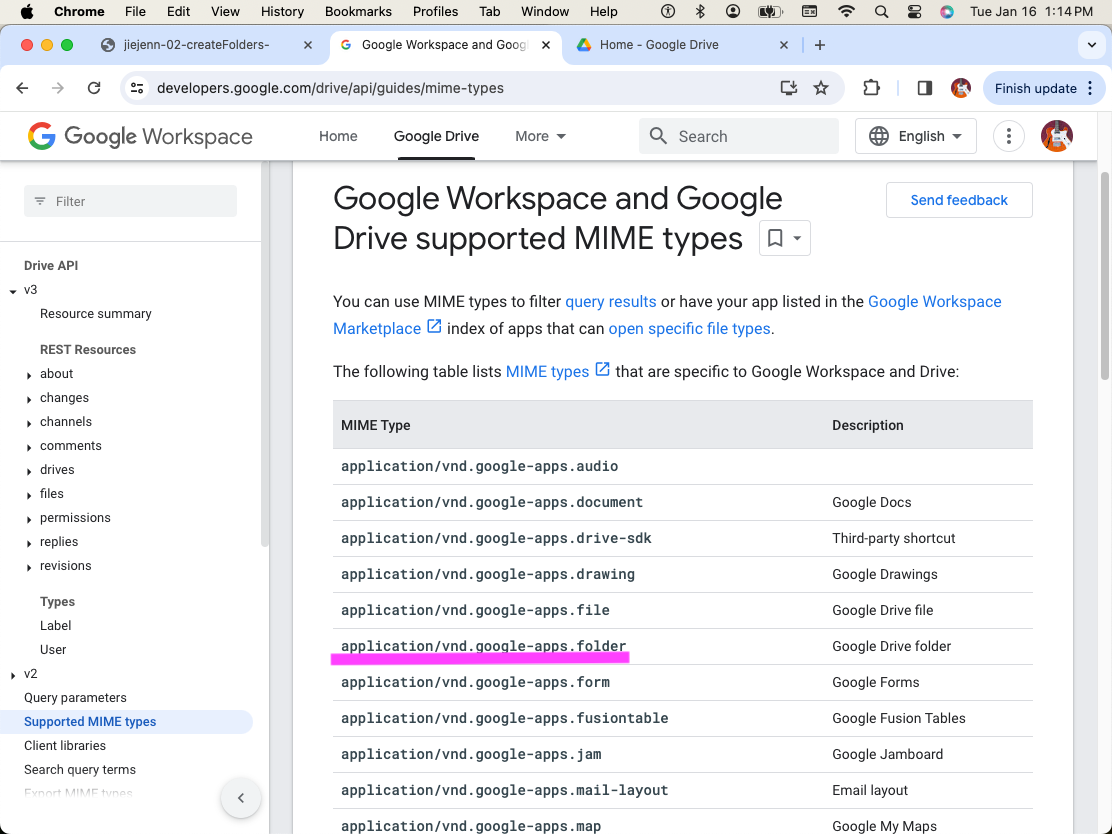Click the browser address bar URL
This screenshot has width=1112, height=834.
pyautogui.click(x=330, y=88)
